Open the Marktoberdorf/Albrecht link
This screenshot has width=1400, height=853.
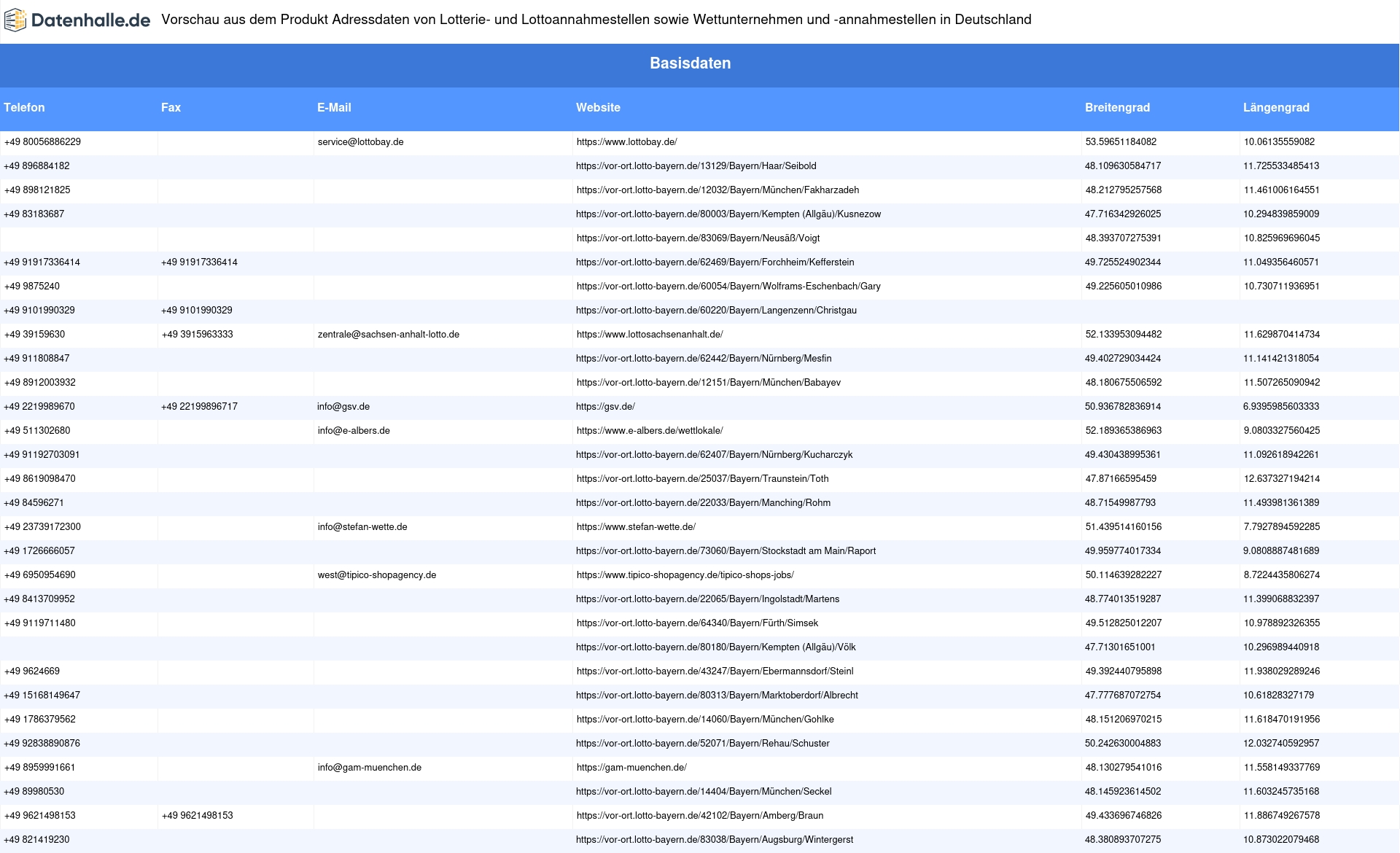coord(717,696)
